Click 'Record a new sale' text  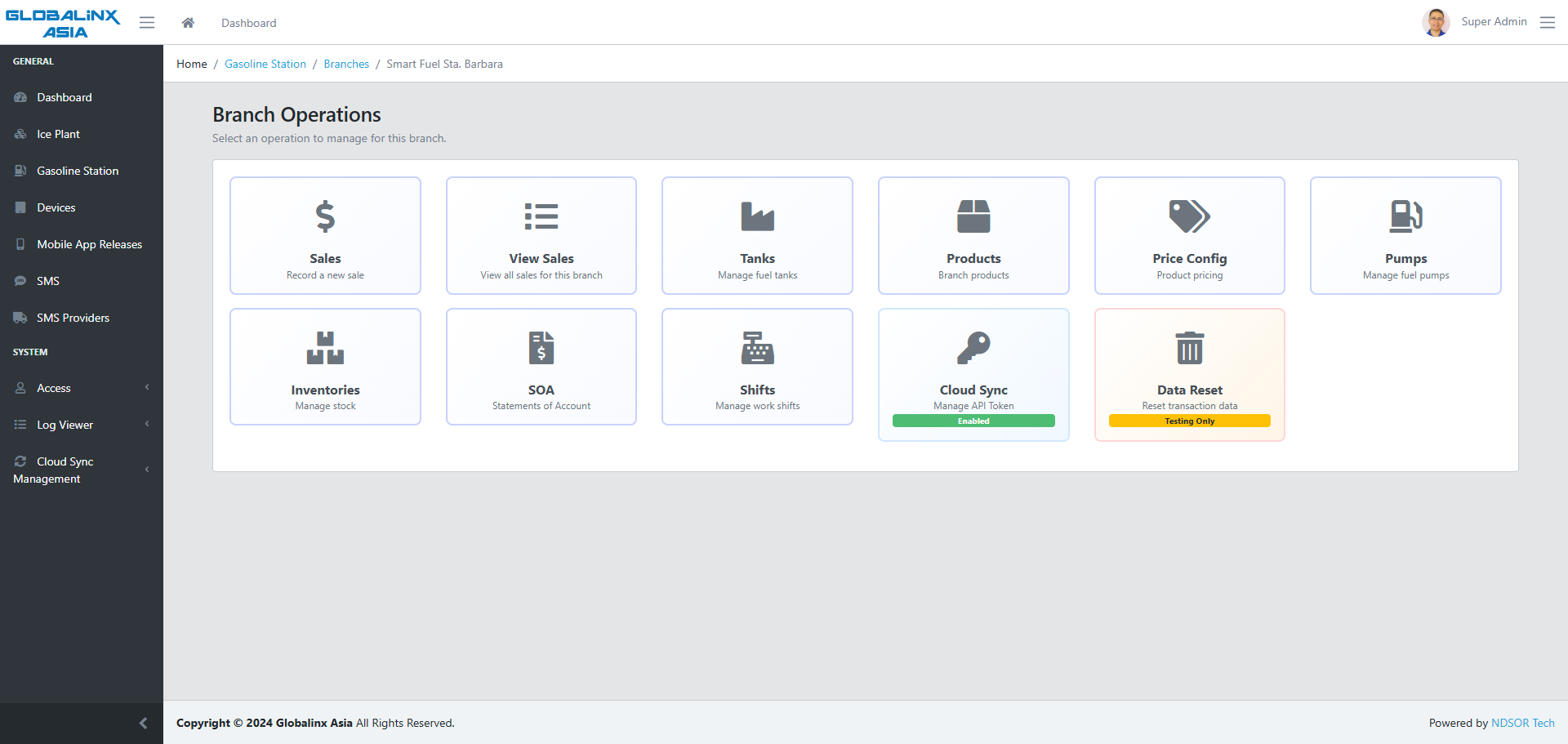click(325, 275)
